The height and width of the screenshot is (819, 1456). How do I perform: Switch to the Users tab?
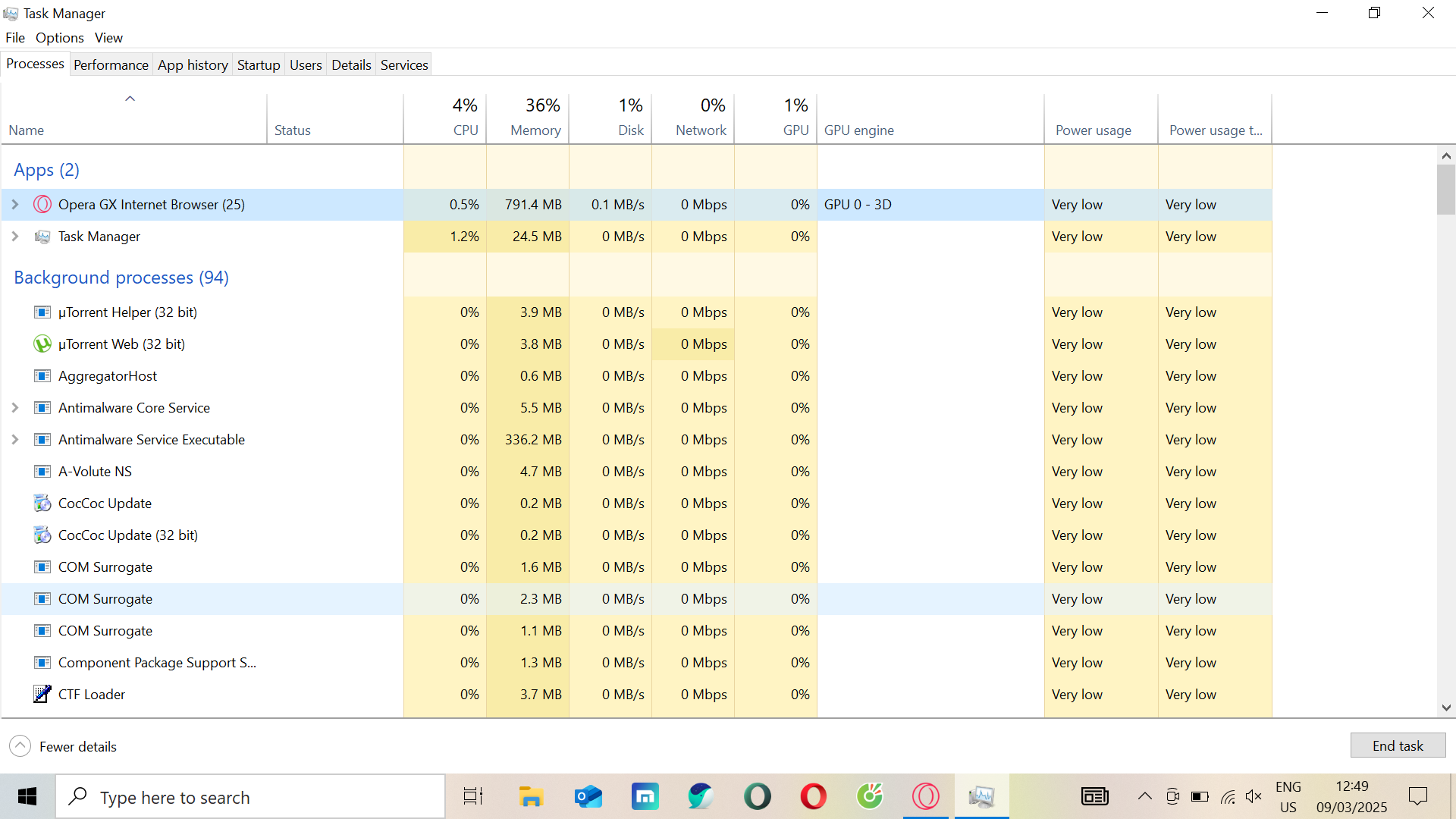click(x=306, y=65)
